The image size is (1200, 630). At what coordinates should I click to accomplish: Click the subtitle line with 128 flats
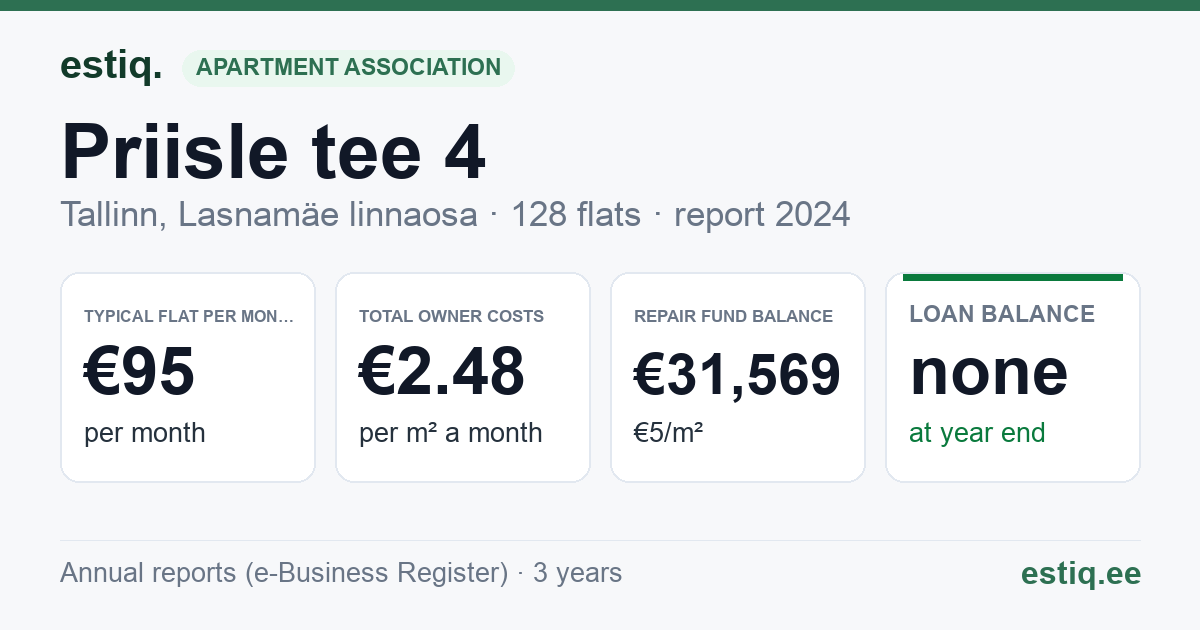pyautogui.click(x=455, y=214)
